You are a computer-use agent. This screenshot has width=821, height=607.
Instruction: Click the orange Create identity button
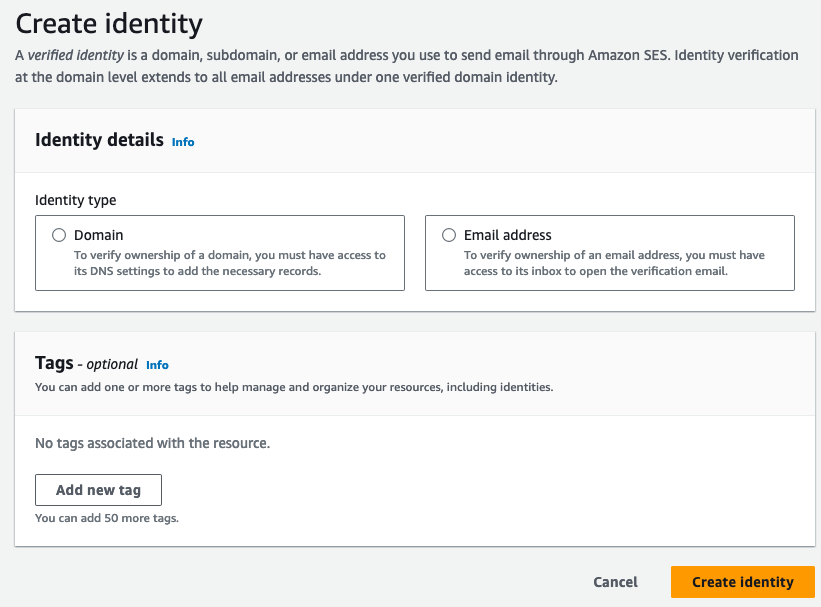[x=742, y=582]
